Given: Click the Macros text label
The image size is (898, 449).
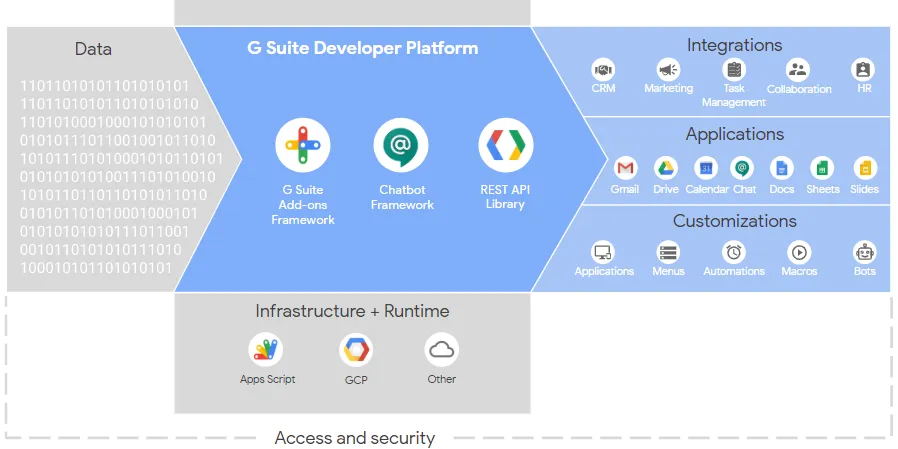Looking at the screenshot, I should point(799,271).
